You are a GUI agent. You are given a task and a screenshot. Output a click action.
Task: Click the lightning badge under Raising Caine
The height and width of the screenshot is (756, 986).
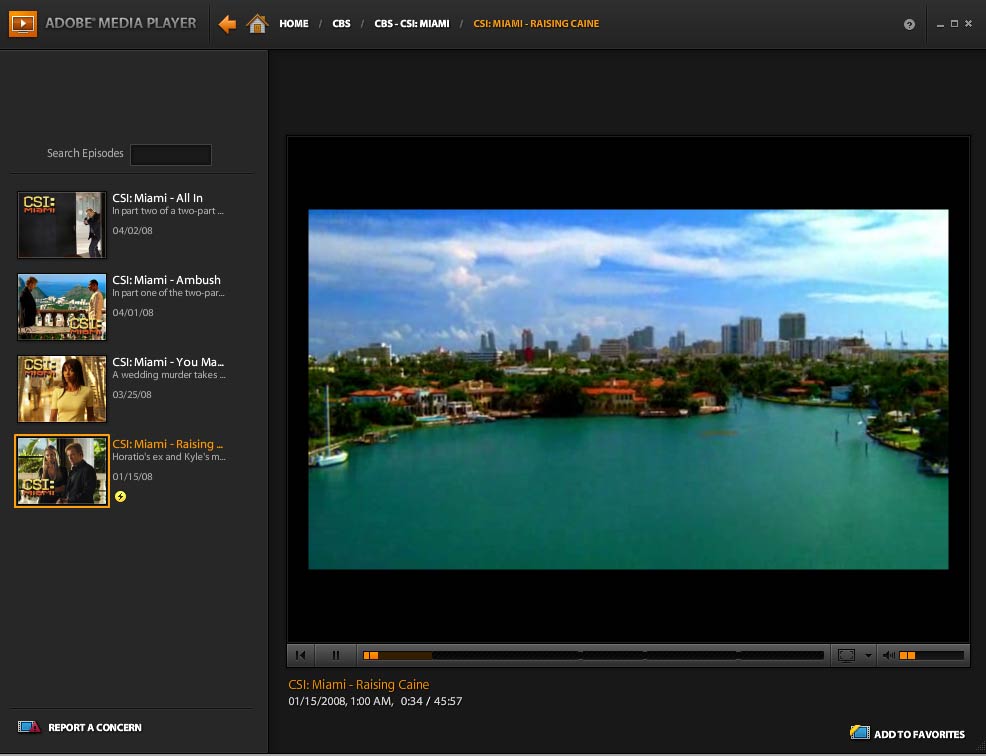click(x=120, y=496)
